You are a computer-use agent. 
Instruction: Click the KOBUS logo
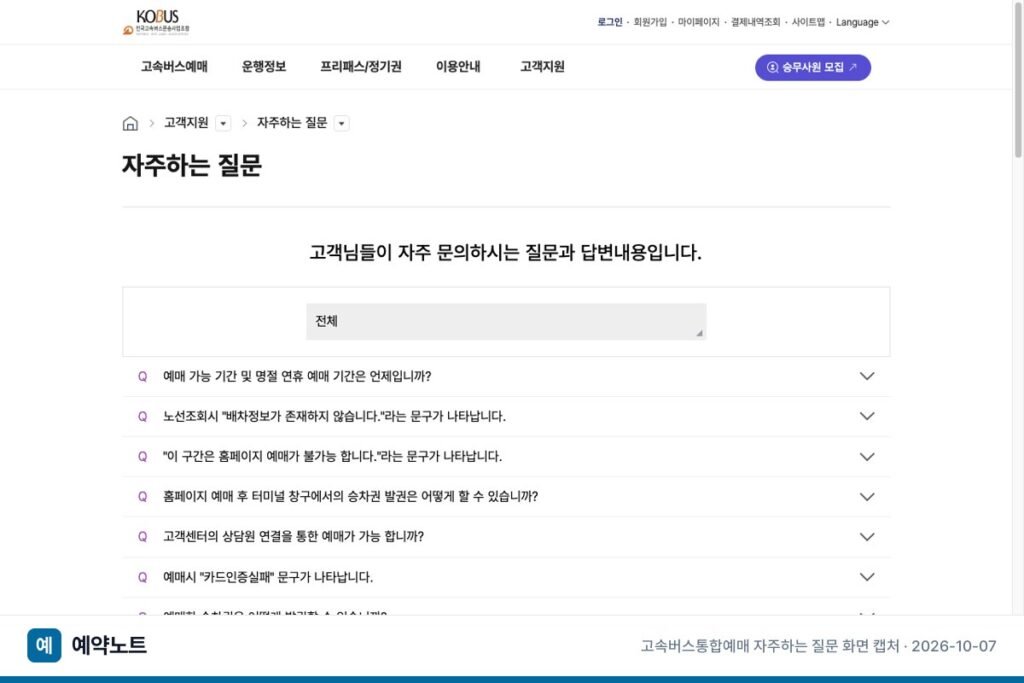156,22
